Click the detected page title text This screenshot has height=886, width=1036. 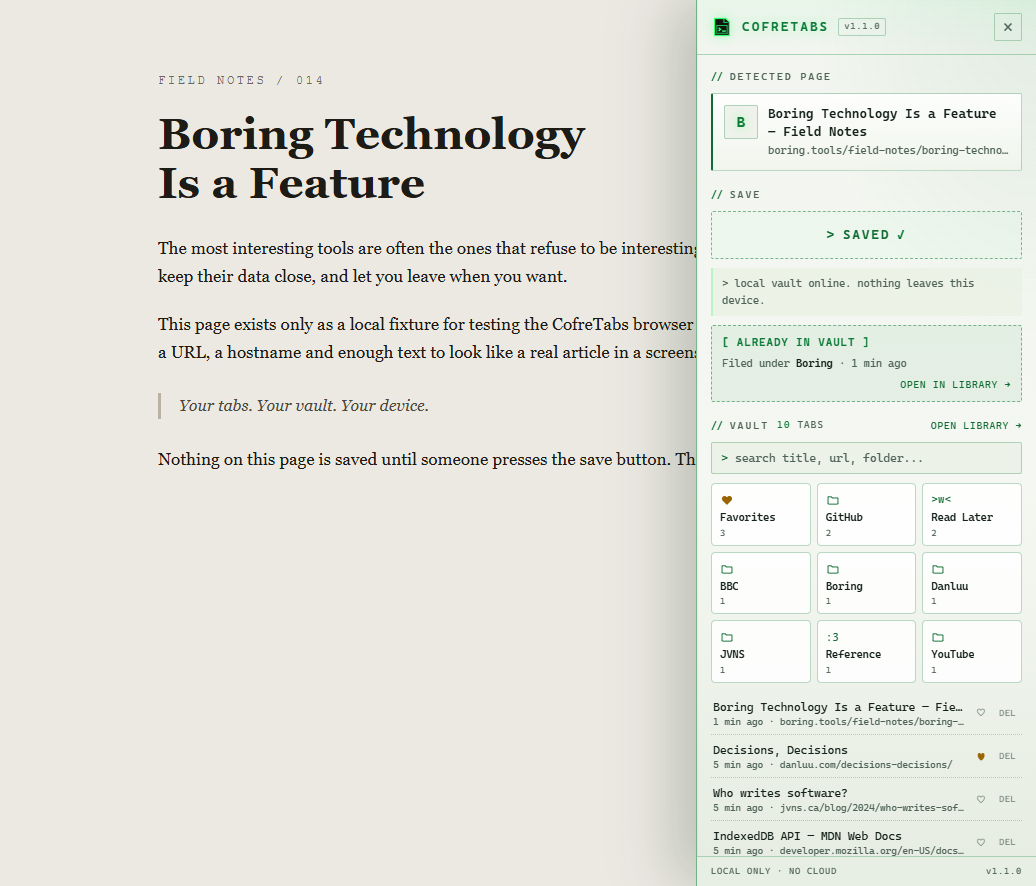pyautogui.click(x=882, y=122)
